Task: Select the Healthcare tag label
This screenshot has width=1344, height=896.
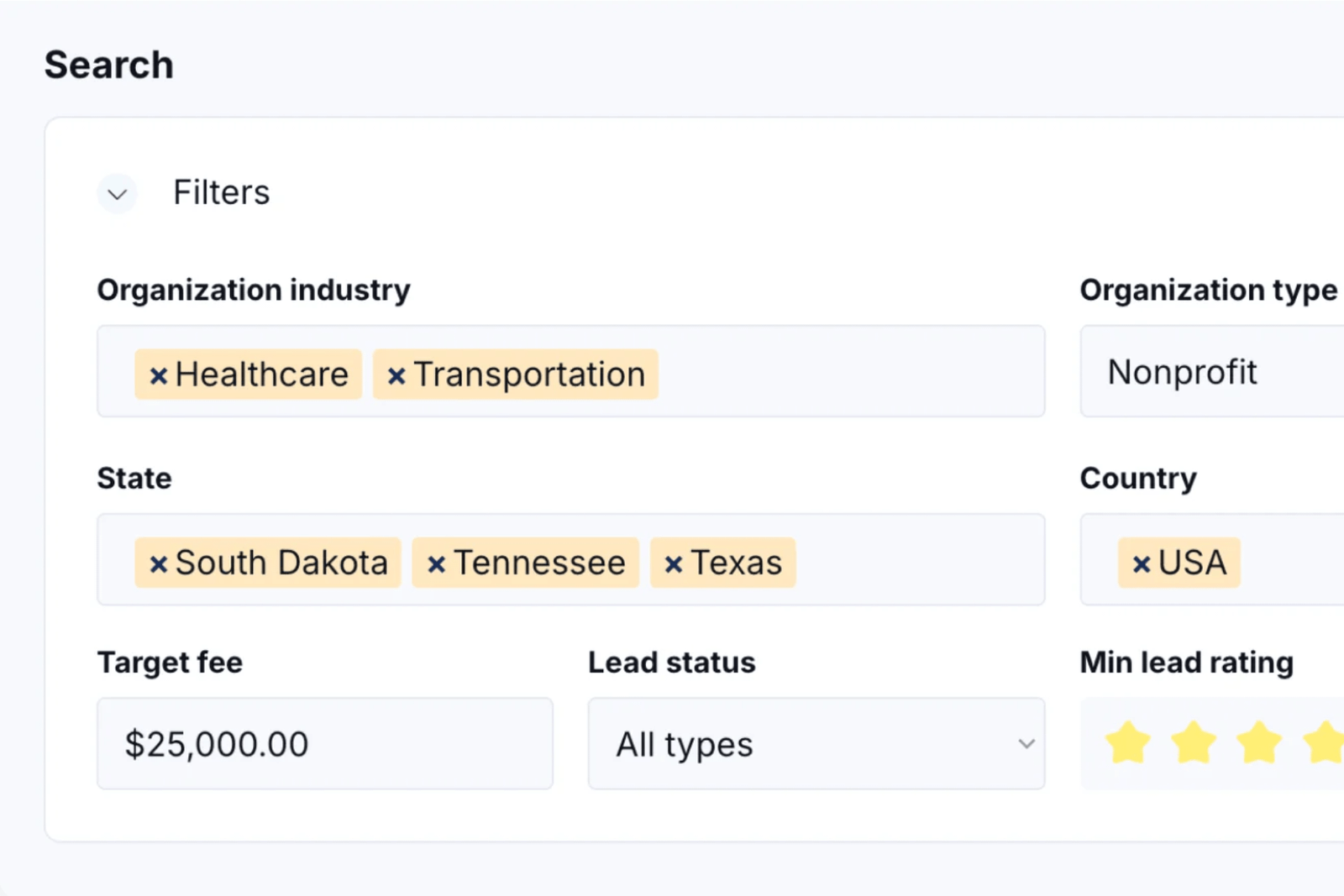Action: pyautogui.click(x=261, y=375)
